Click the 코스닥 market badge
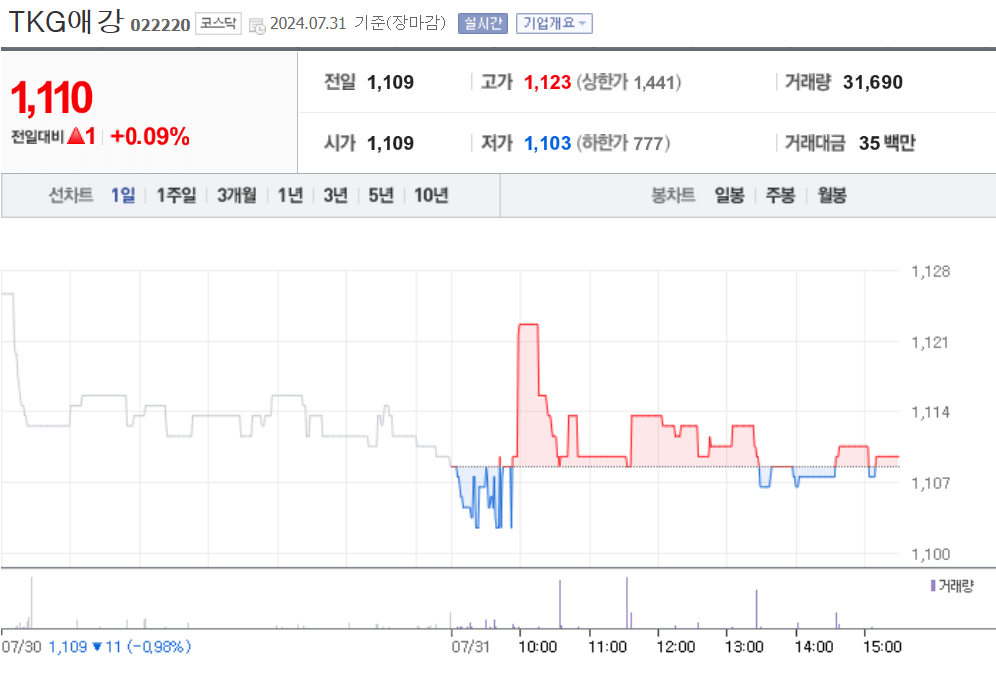996x682 pixels. pos(218,23)
